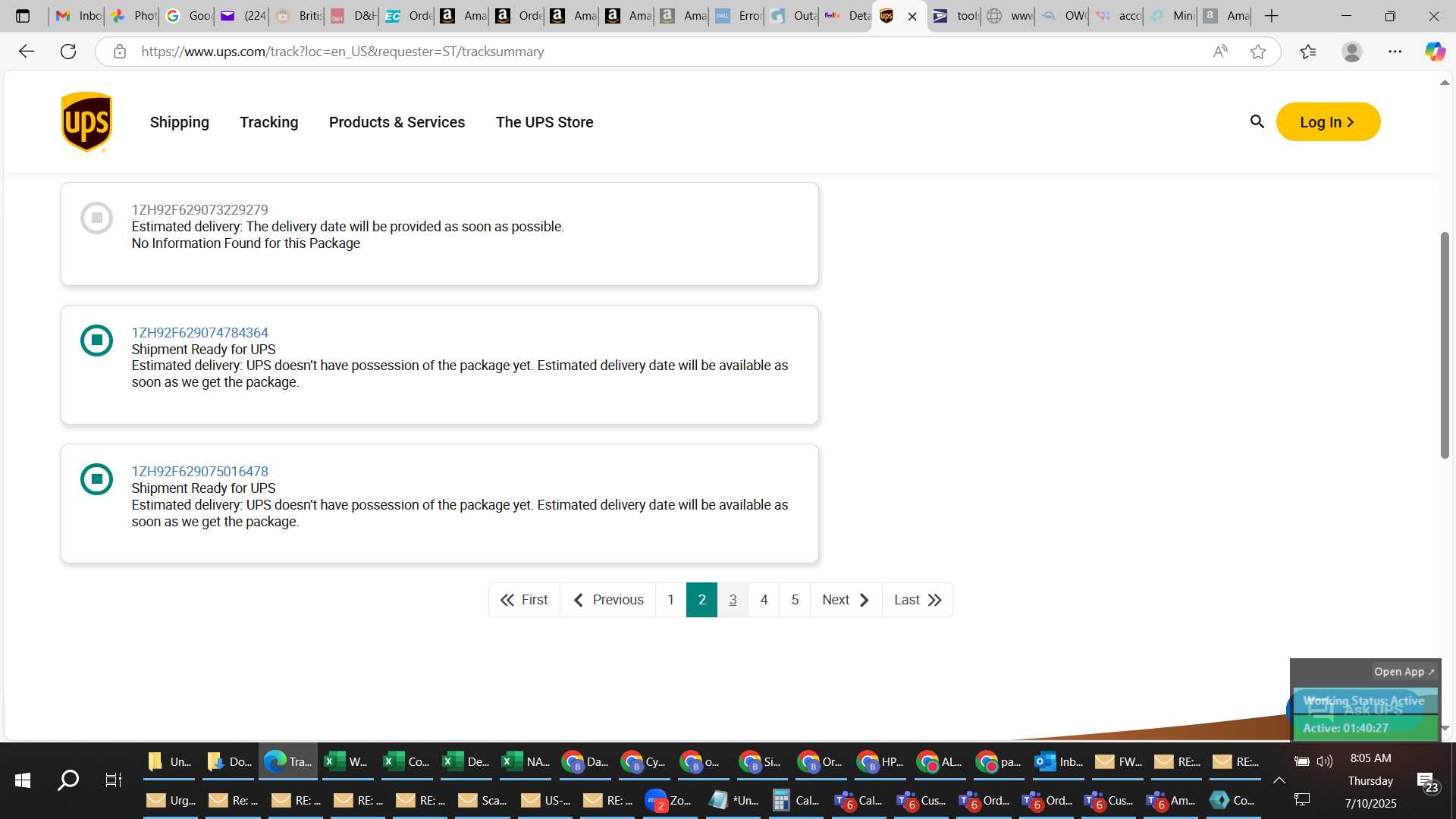Click tracking number 1ZH92F629073229279 text
Screen dimensions: 1456x819
[199, 209]
